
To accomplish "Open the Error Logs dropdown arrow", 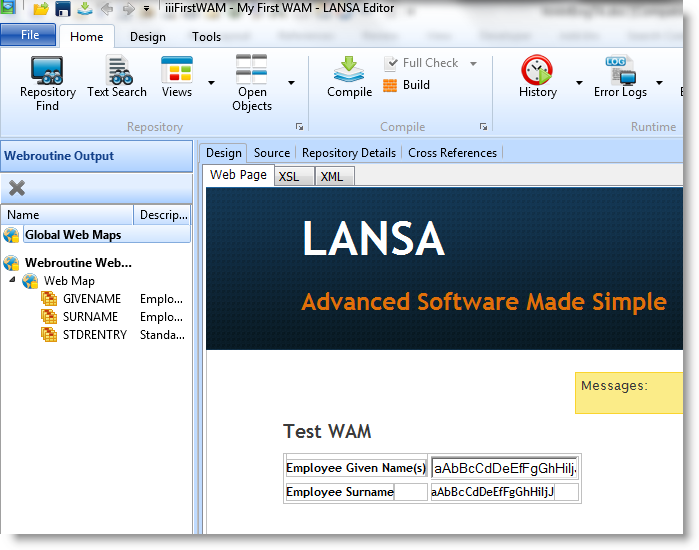I will coord(659,82).
